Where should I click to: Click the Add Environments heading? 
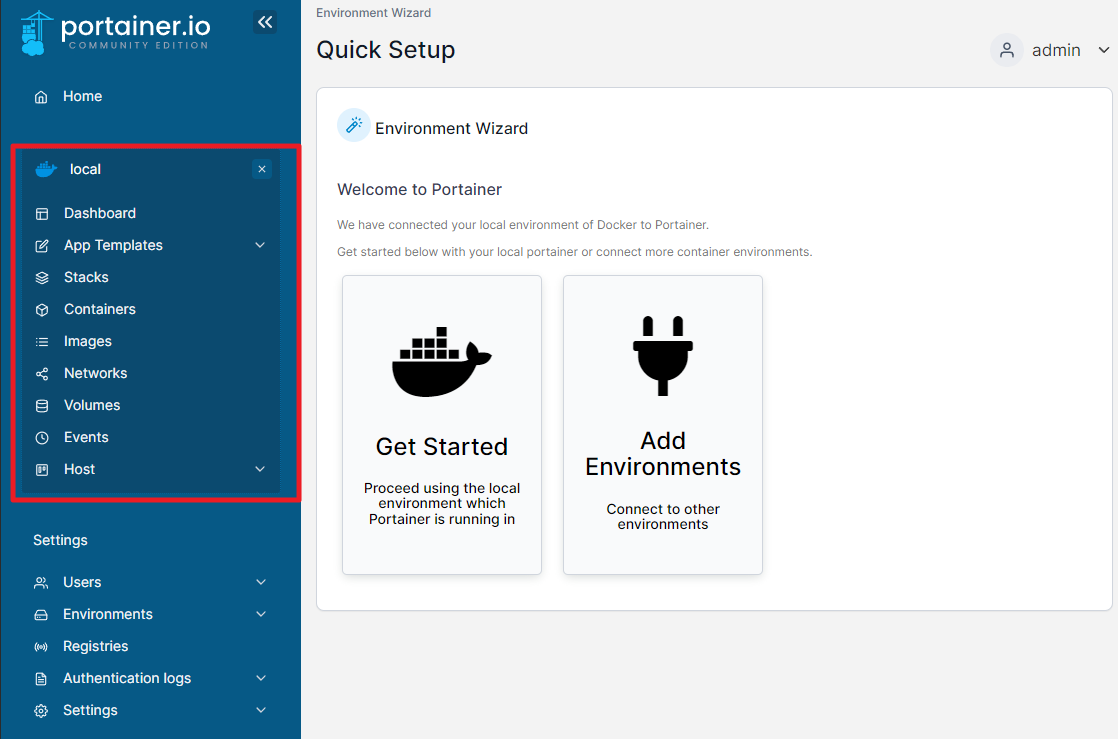pos(663,454)
